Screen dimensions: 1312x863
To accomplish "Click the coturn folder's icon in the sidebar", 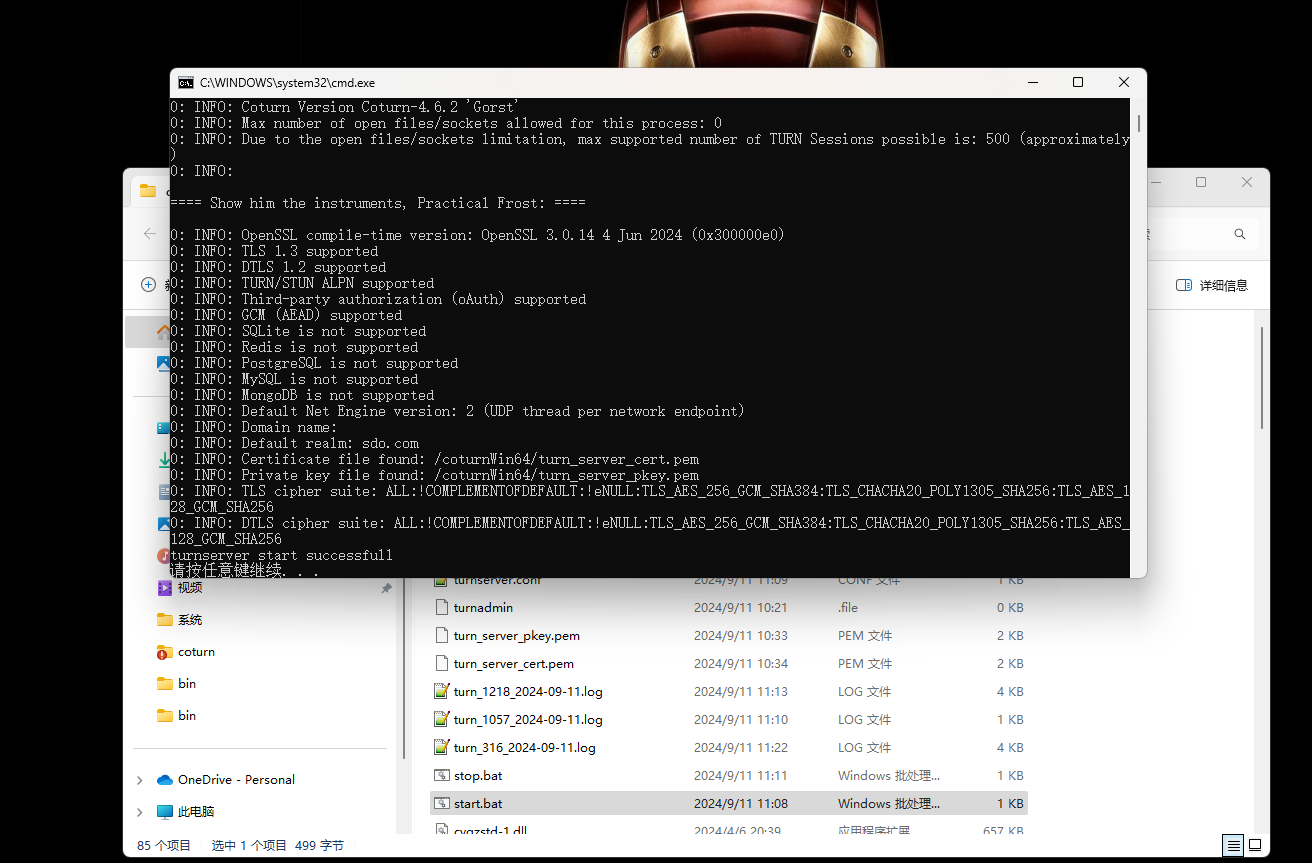I will coord(165,652).
